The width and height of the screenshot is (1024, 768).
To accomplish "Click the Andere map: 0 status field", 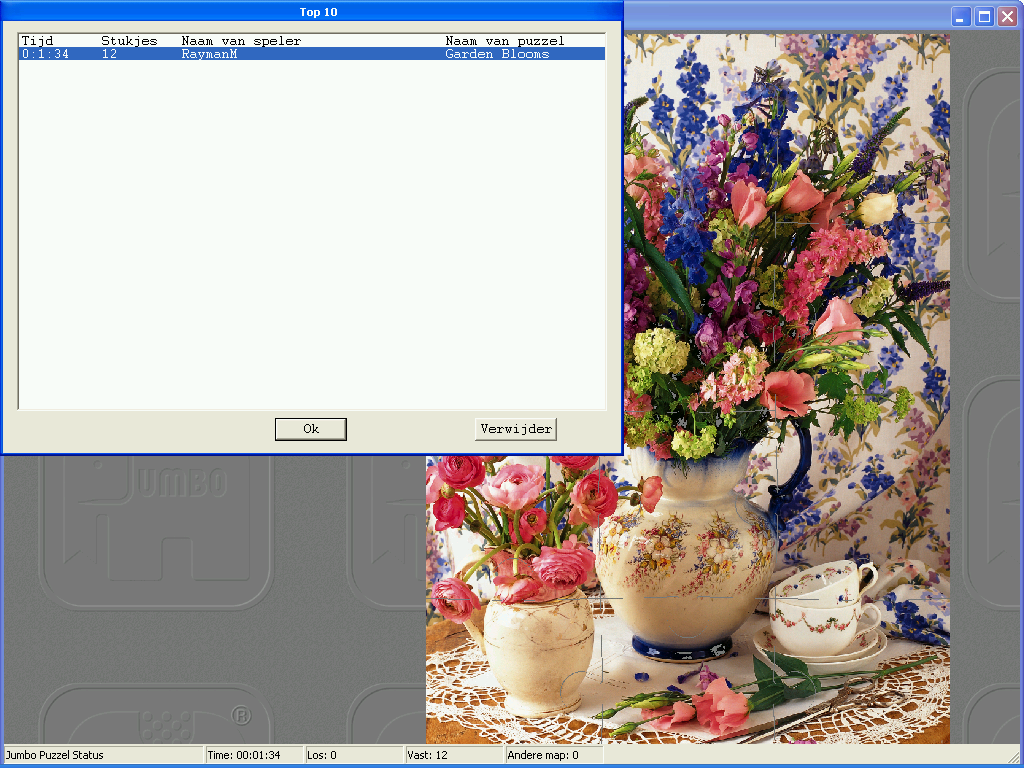I will point(554,755).
